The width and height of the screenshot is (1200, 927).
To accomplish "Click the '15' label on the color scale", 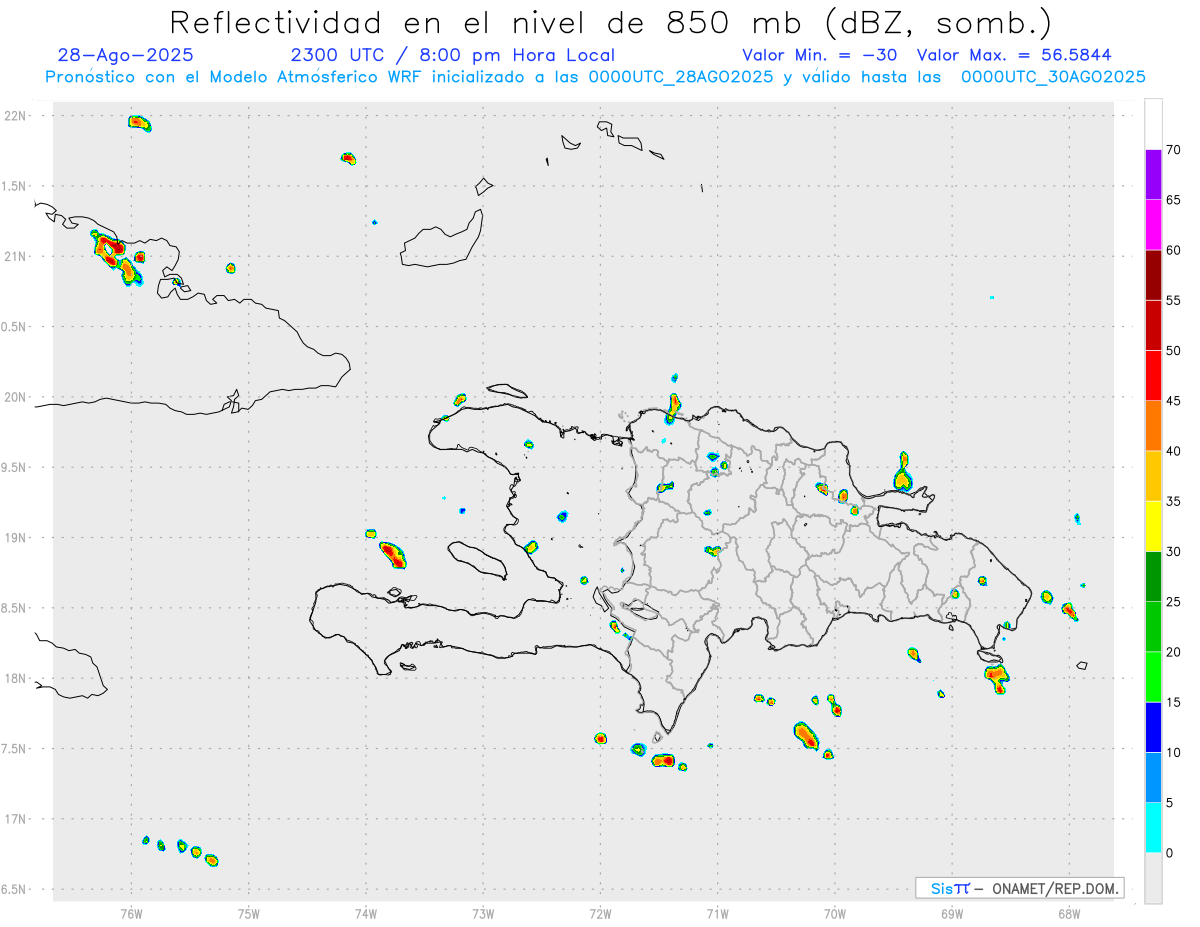I will coord(1173,702).
